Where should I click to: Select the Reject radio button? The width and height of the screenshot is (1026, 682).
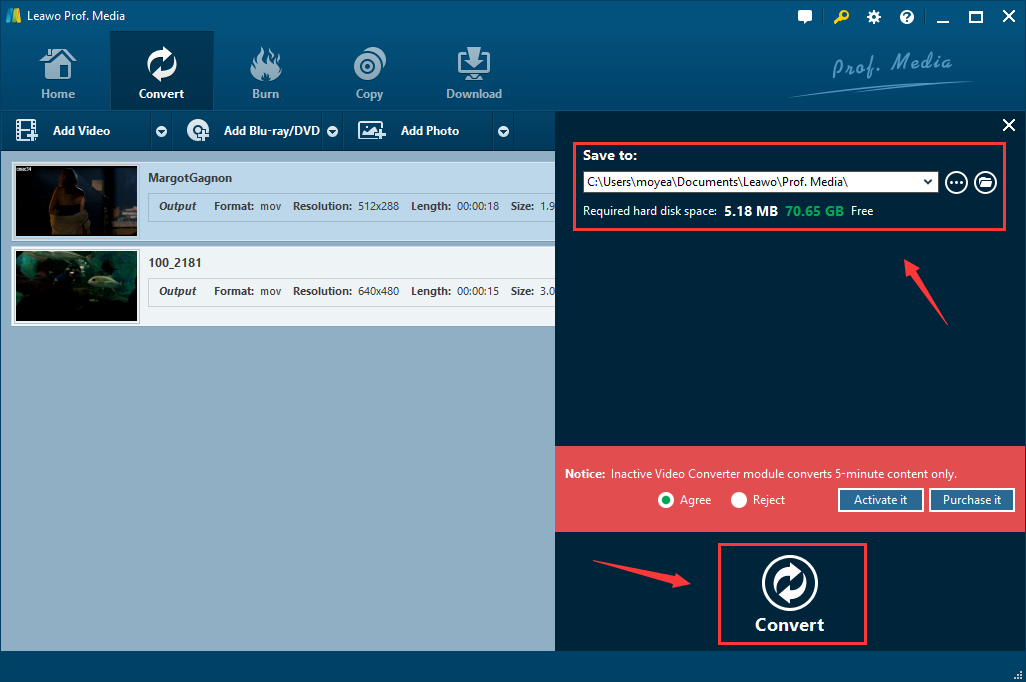point(739,500)
